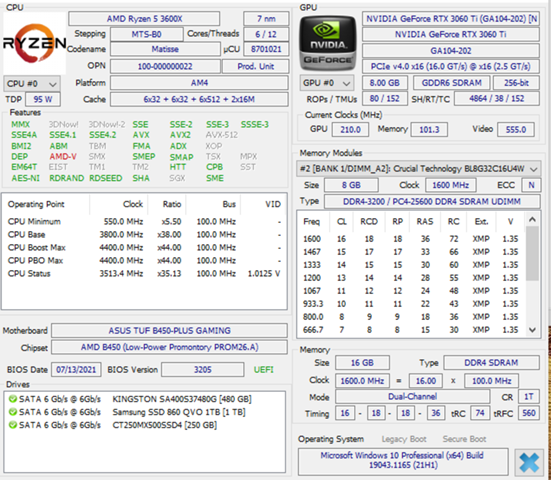Click the timings table scrollbar thumb
The height and width of the screenshot is (480, 551).
pos(532,253)
